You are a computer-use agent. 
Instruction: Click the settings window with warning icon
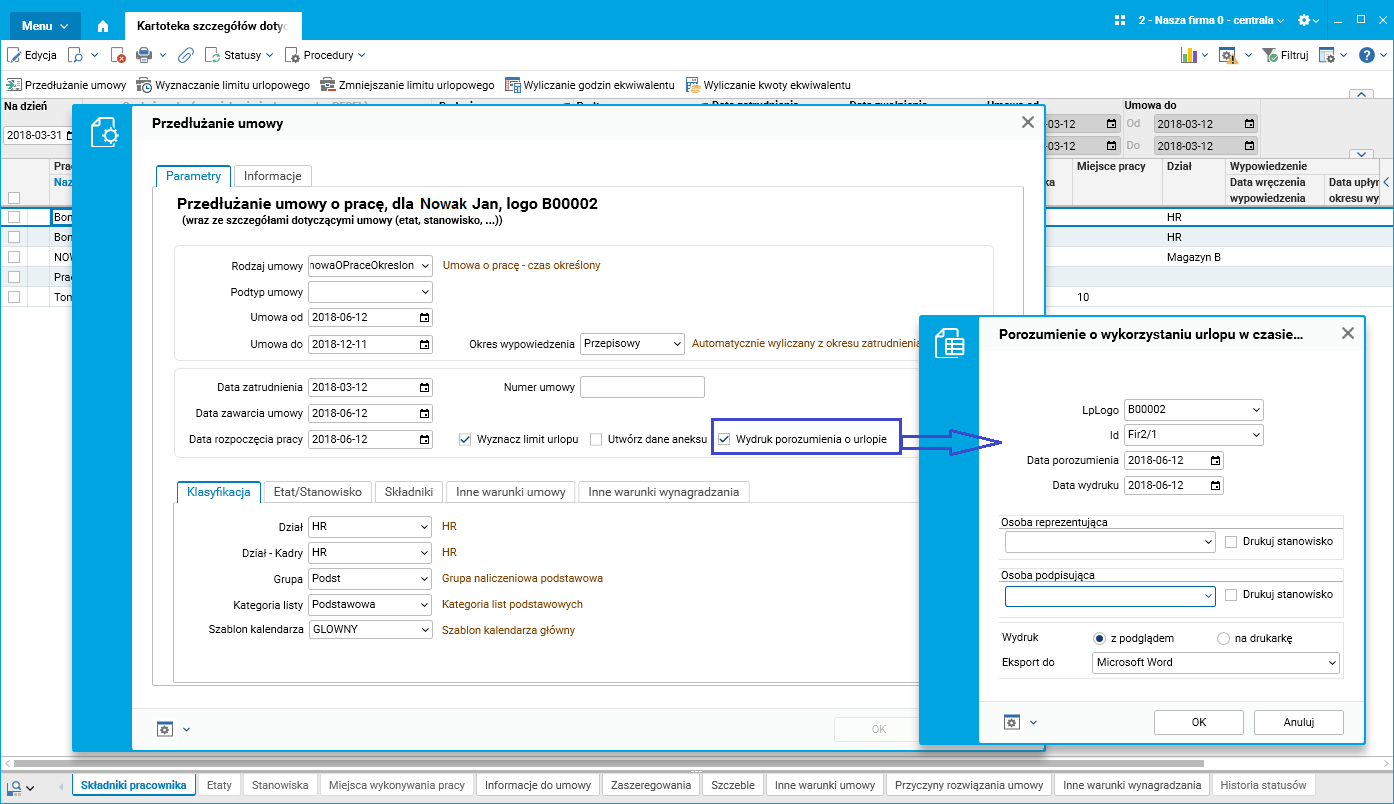point(1227,55)
